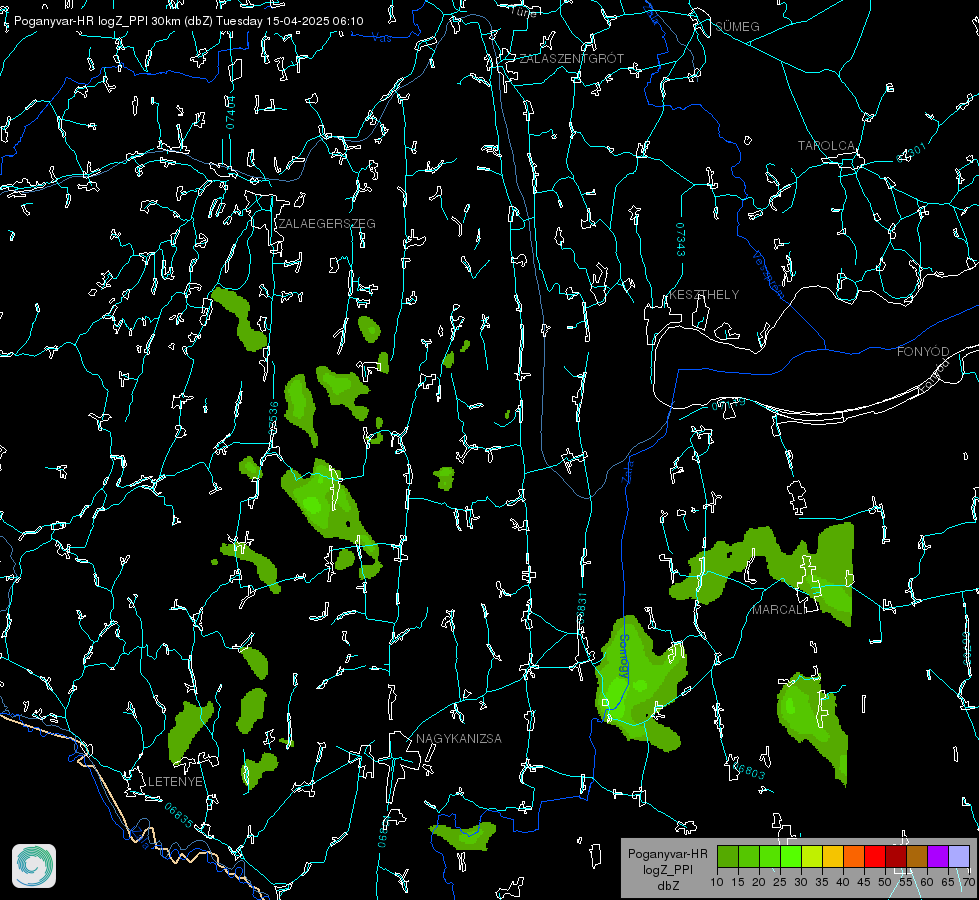
Task: Pick the yellow-green 30 dBZ legend swatch
Action: tap(812, 856)
